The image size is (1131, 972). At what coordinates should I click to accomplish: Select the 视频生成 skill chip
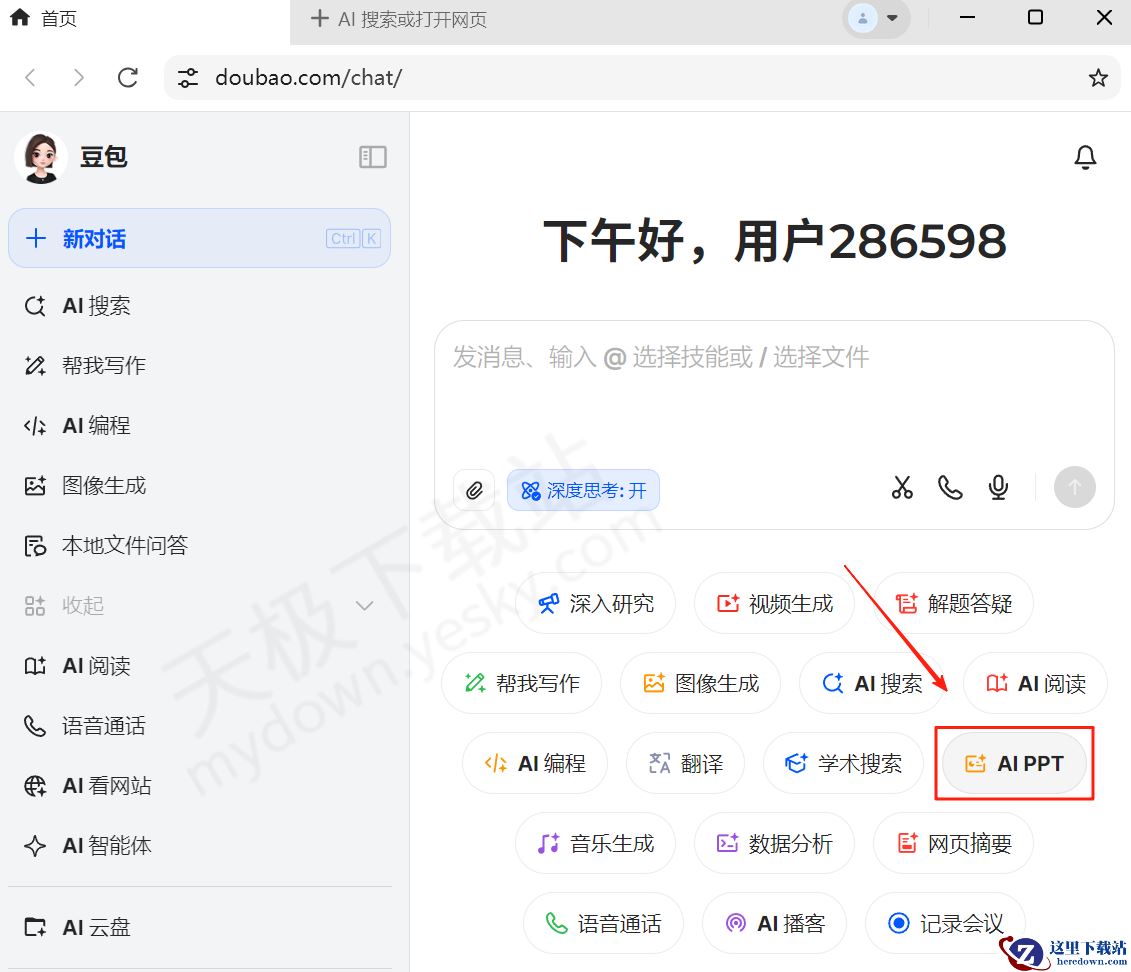click(775, 603)
